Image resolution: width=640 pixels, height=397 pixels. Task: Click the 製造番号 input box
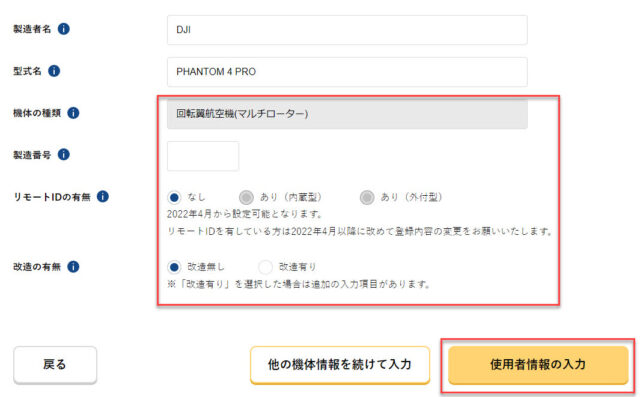pyautogui.click(x=203, y=156)
